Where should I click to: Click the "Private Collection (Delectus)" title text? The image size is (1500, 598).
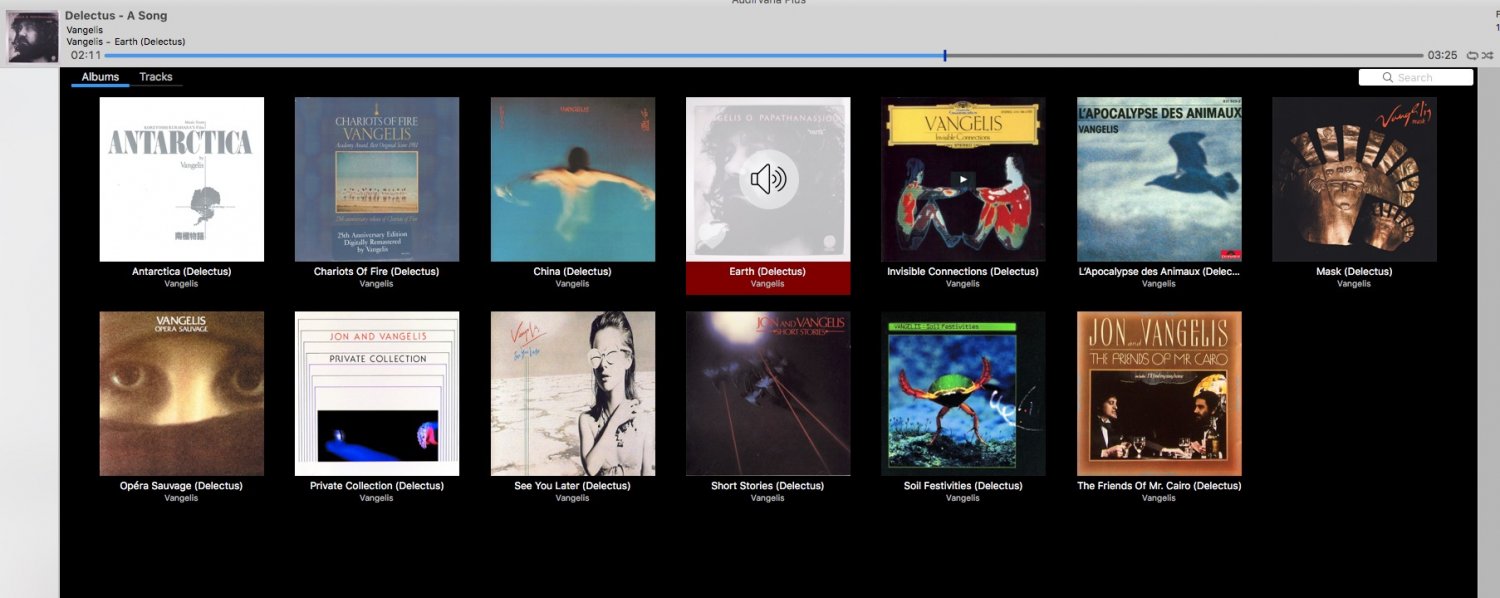coord(377,486)
